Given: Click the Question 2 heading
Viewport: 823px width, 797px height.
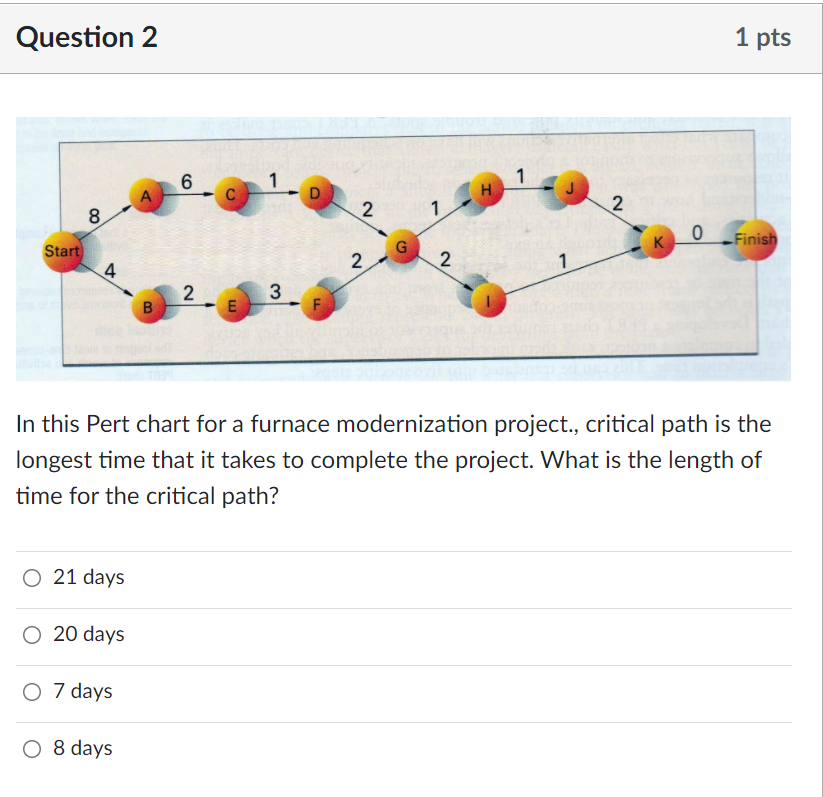Looking at the screenshot, I should 88,38.
